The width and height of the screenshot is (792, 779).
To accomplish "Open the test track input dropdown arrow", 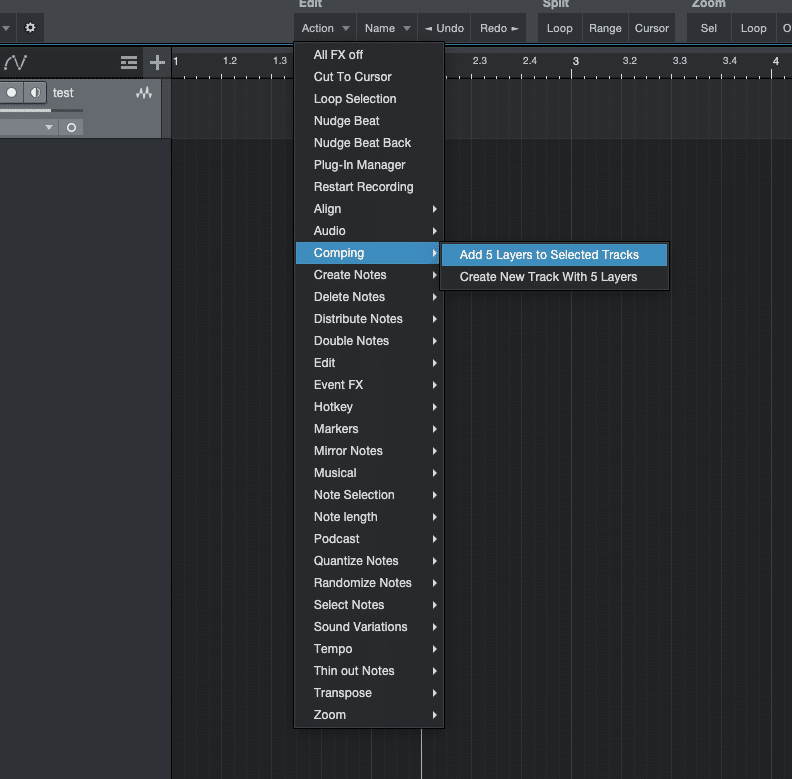I will [x=49, y=127].
